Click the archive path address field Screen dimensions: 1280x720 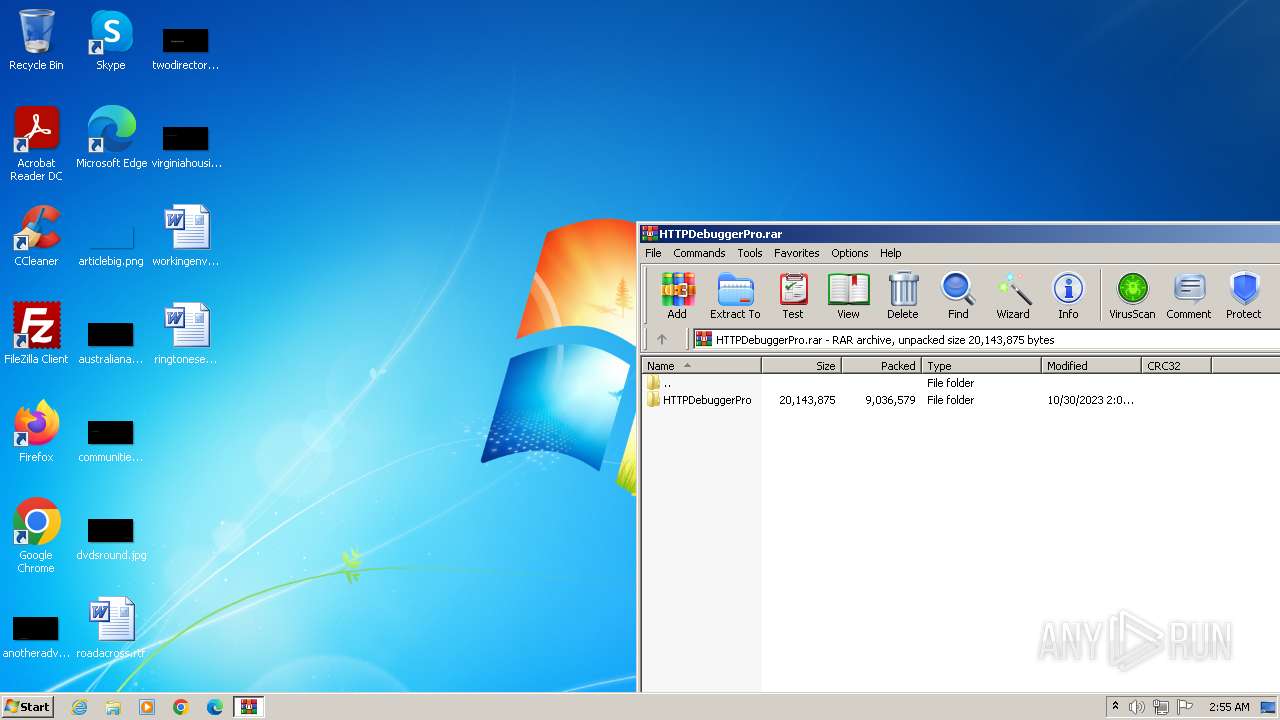(x=985, y=340)
